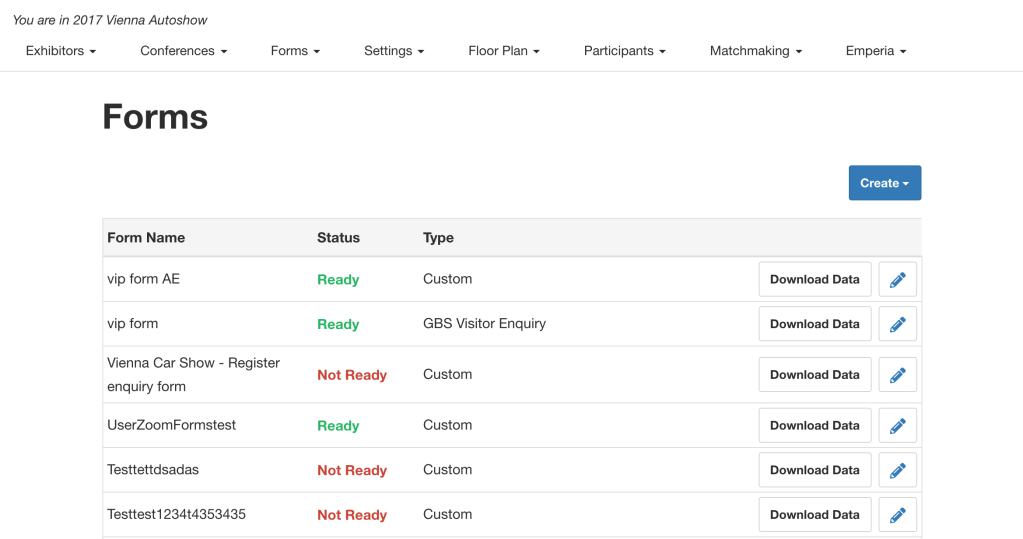This screenshot has width=1023, height=539.
Task: Edit the GBS Visitor Enquiry vip form
Action: (897, 324)
